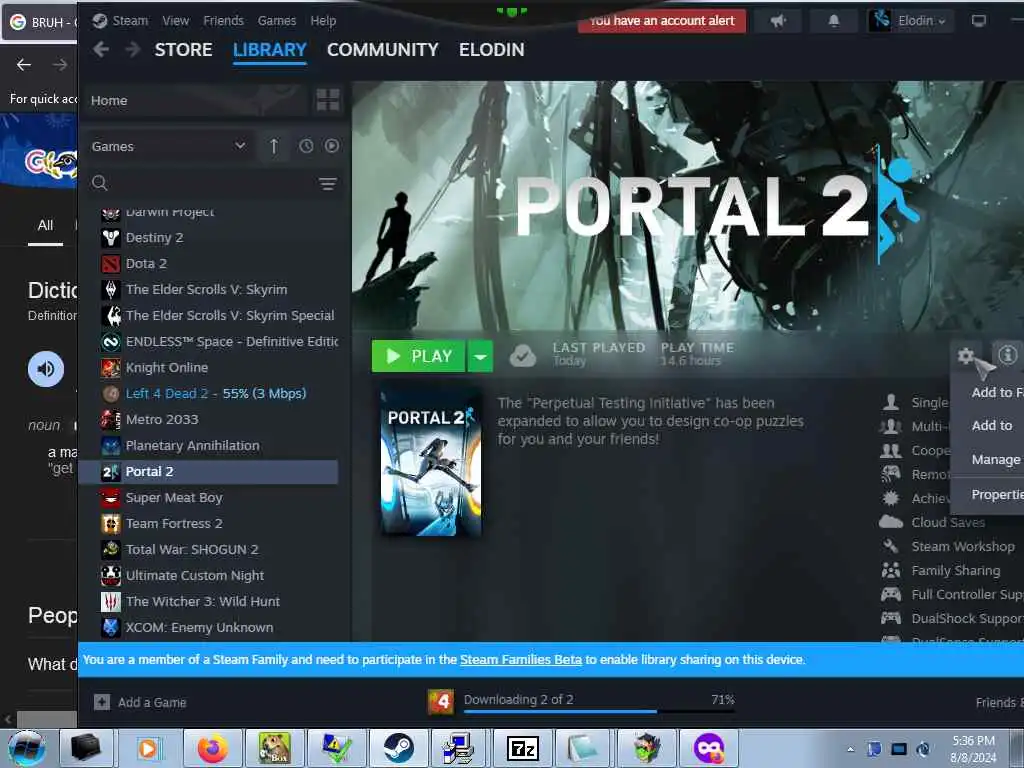The height and width of the screenshot is (768, 1024).
Task: Switch to the LIBRARY tab
Action: tap(270, 50)
